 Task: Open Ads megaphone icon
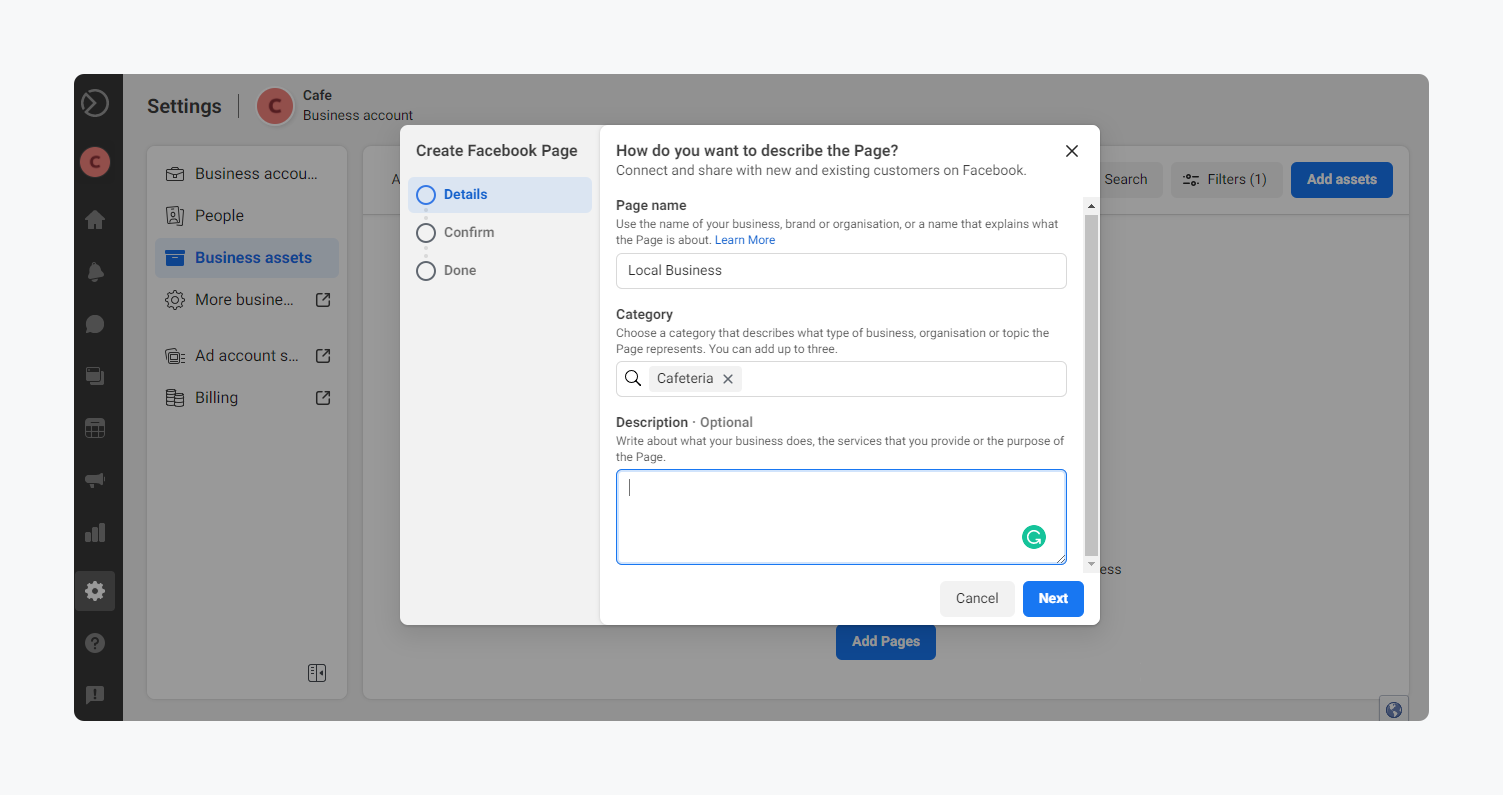coord(95,480)
